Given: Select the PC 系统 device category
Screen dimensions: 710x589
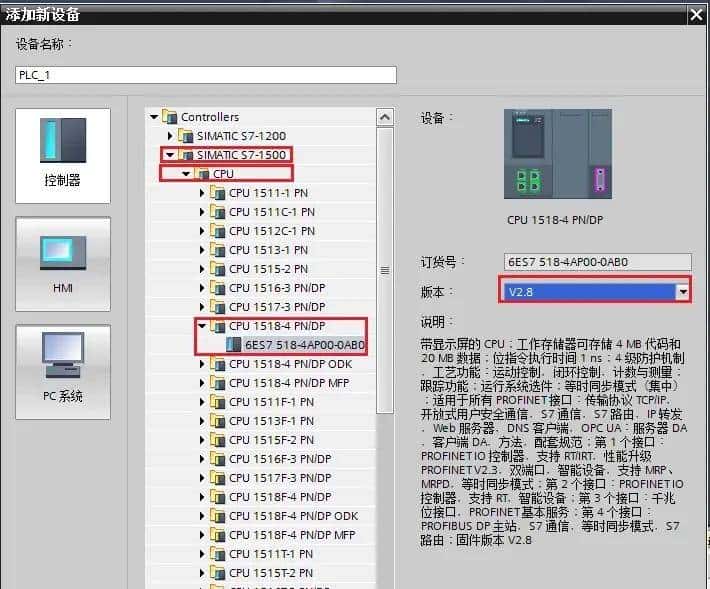Looking at the screenshot, I should click(x=63, y=372).
